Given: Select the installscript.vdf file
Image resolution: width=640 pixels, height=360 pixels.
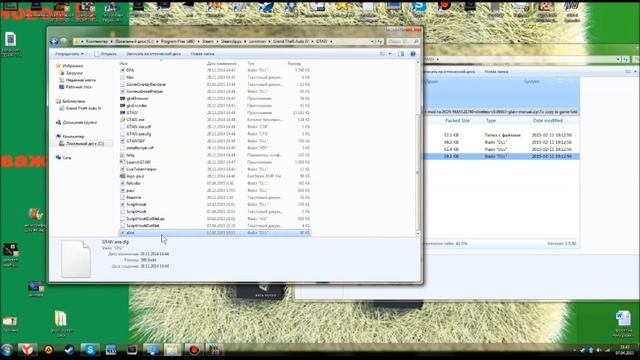Looking at the screenshot, I should click(x=140, y=148).
